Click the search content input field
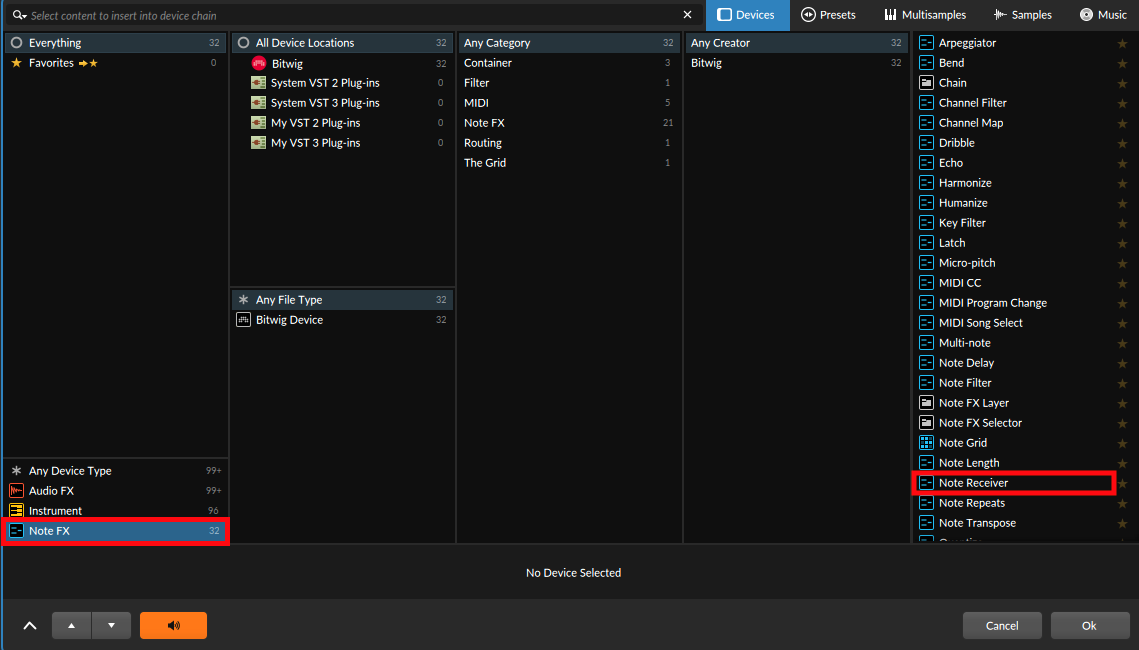The height and width of the screenshot is (650, 1139). tap(352, 15)
